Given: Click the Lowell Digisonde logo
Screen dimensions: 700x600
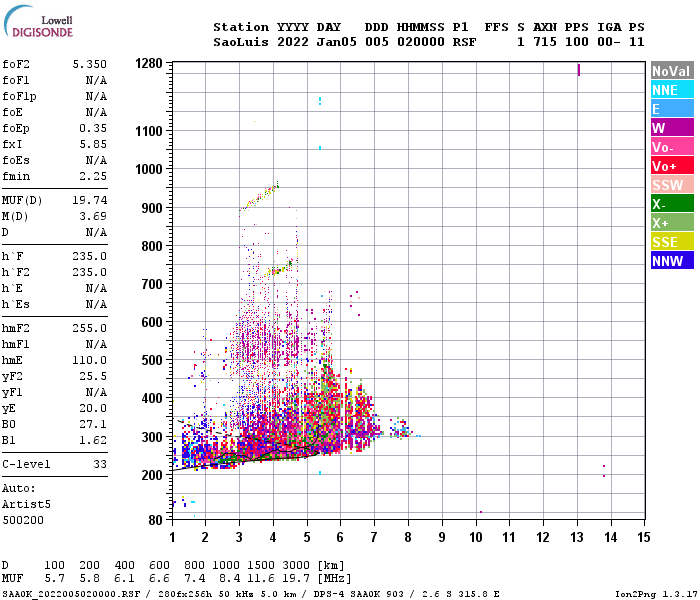Looking at the screenshot, I should pyautogui.click(x=38, y=21).
